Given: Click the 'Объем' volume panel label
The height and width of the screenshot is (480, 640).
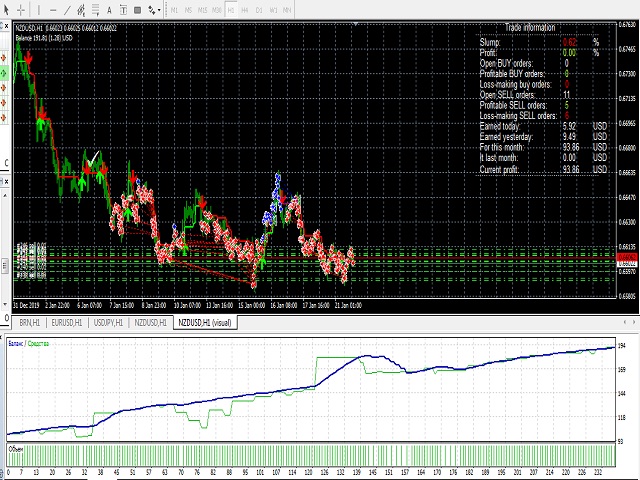Looking at the screenshot, I should pos(16,449).
